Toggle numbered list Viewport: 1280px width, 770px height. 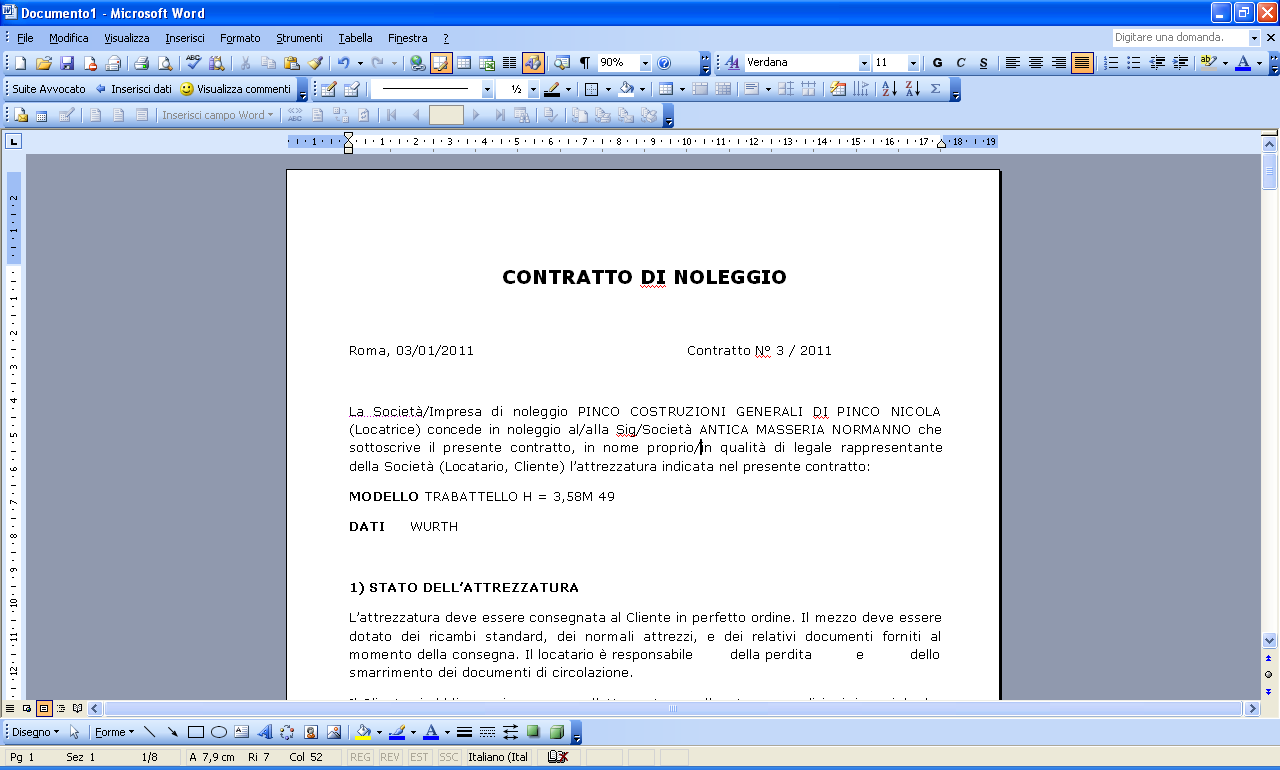(x=1111, y=63)
